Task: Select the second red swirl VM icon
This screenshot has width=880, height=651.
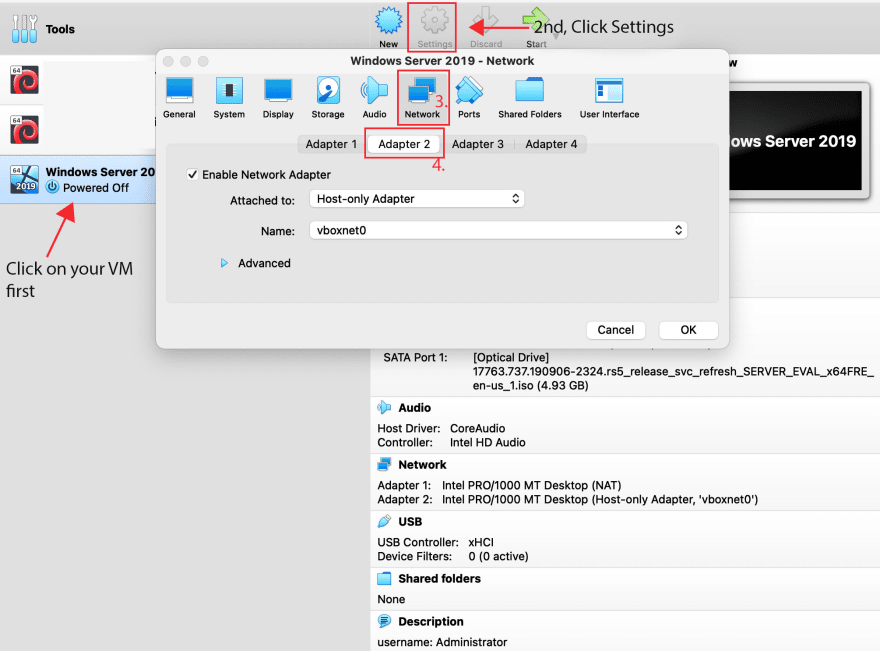Action: point(25,129)
